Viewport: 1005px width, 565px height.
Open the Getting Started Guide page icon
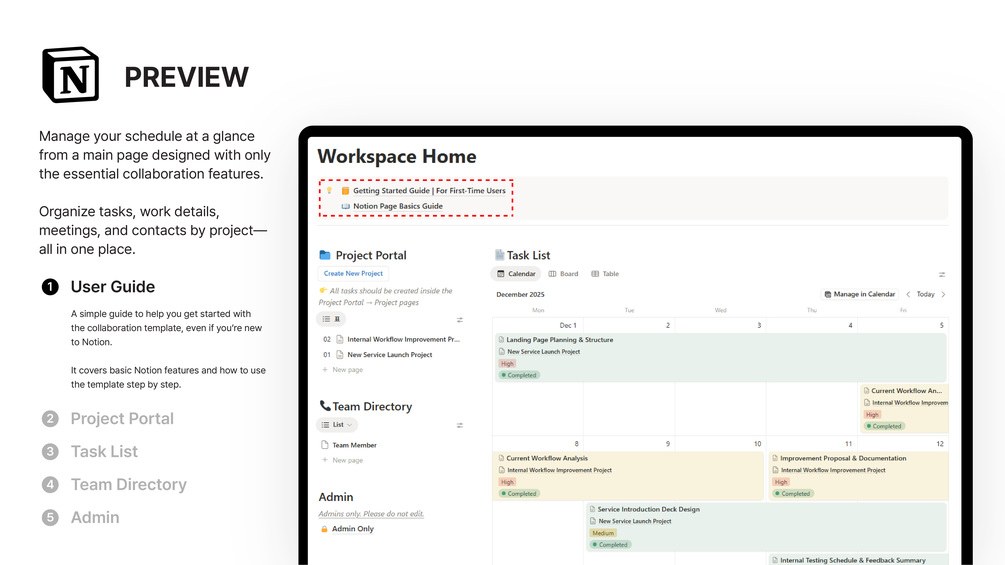pyautogui.click(x=345, y=191)
